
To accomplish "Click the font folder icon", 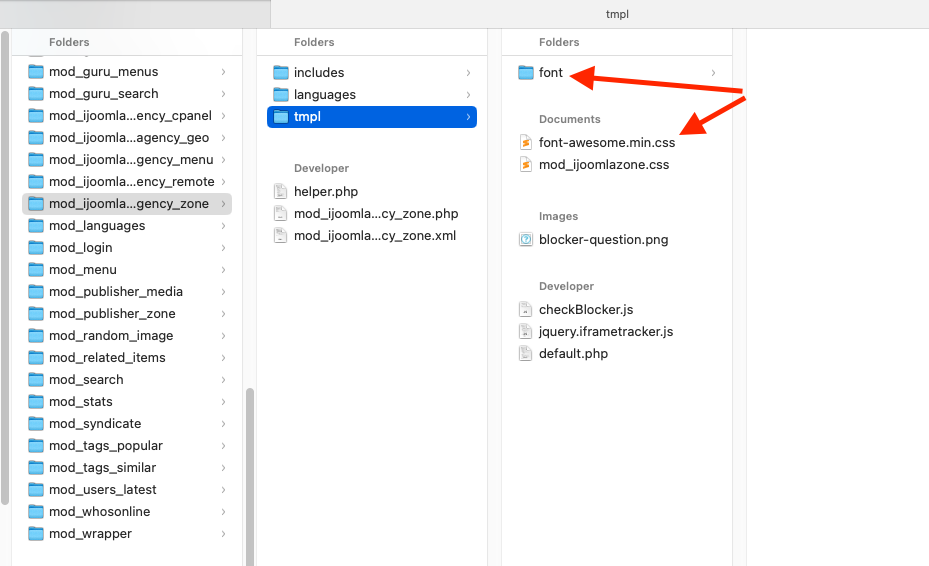I will click(526, 73).
